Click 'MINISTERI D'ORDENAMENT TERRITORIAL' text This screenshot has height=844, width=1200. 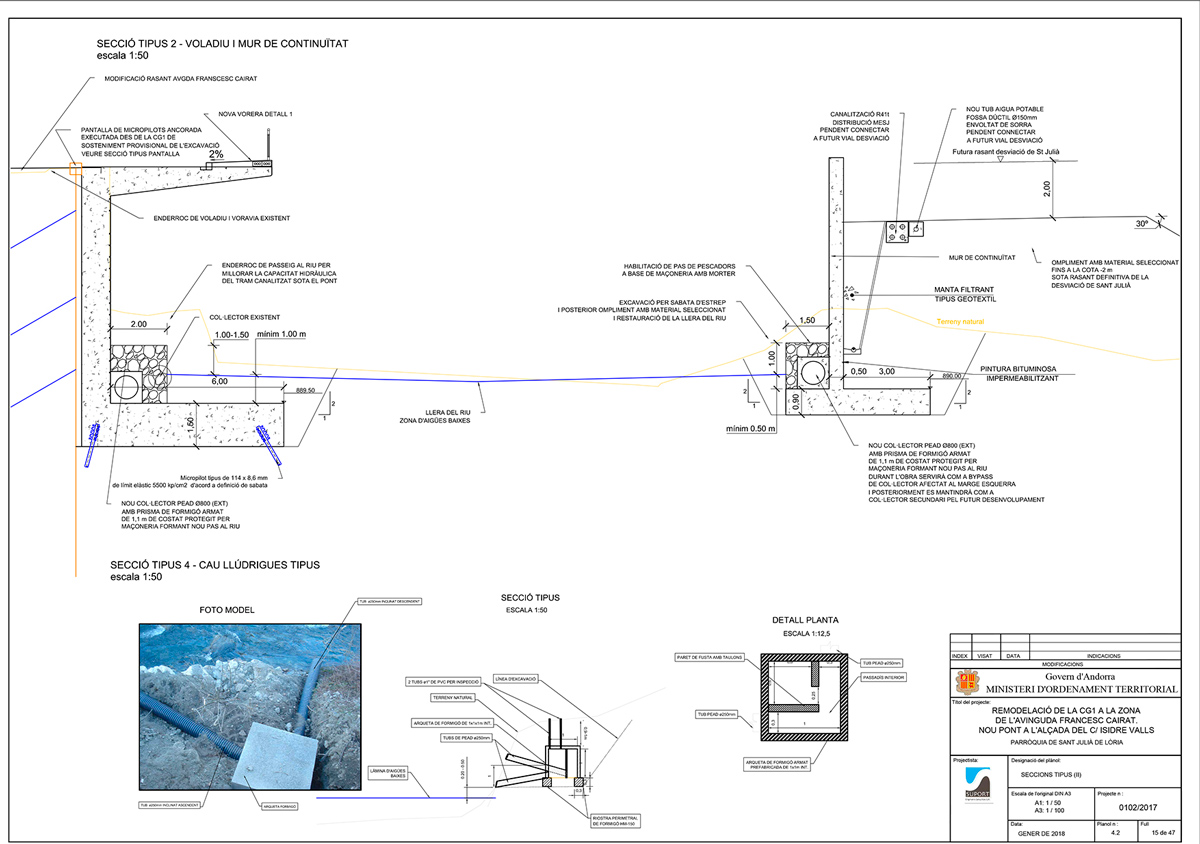[x=1081, y=689]
